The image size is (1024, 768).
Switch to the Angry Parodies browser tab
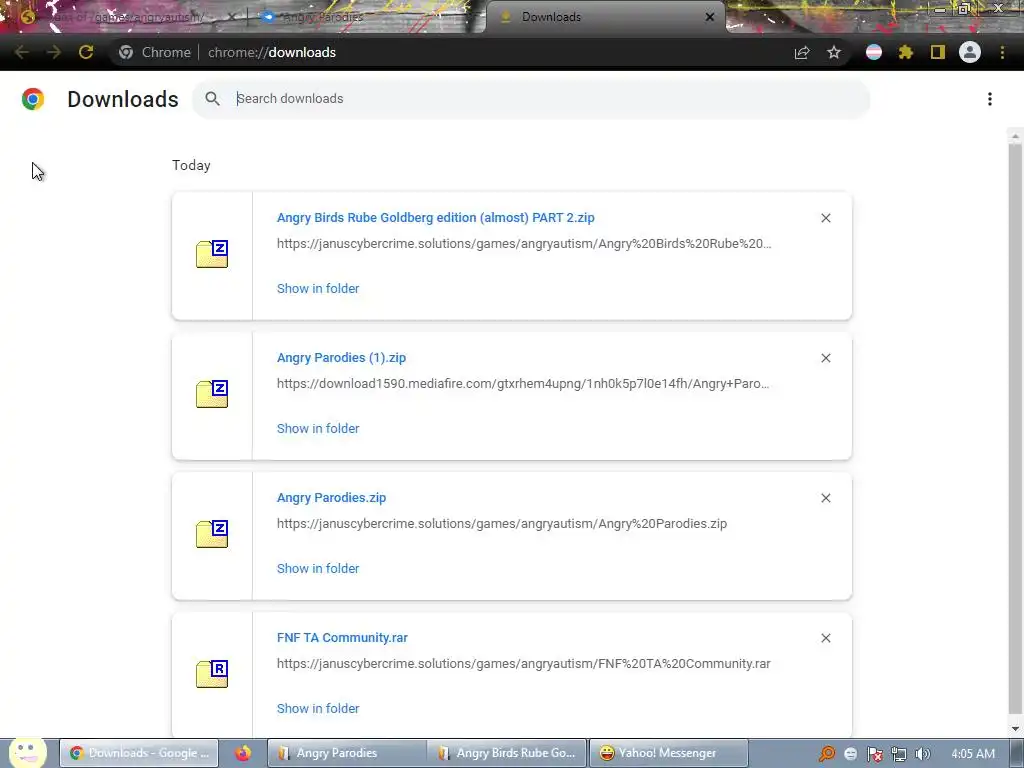366,17
